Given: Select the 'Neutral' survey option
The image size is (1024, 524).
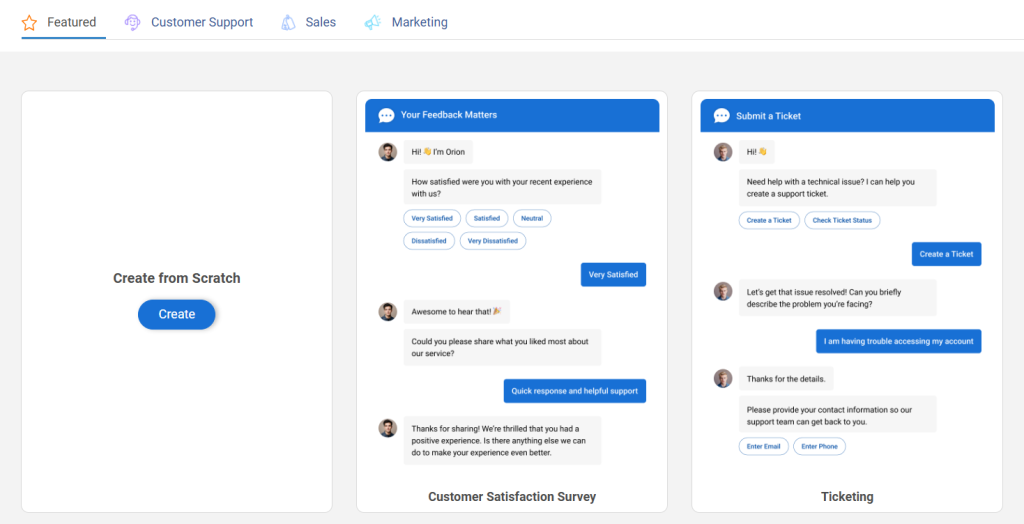Looking at the screenshot, I should coord(531,218).
